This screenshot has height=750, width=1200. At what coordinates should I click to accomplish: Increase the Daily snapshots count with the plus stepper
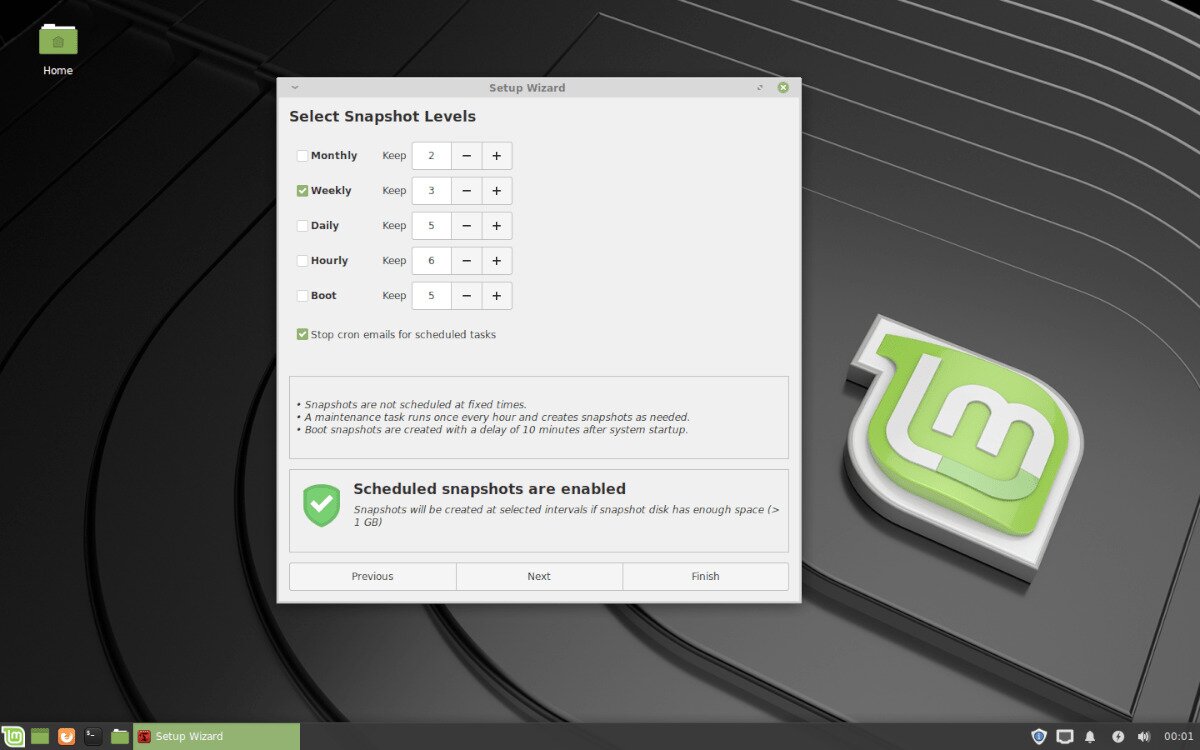point(496,225)
